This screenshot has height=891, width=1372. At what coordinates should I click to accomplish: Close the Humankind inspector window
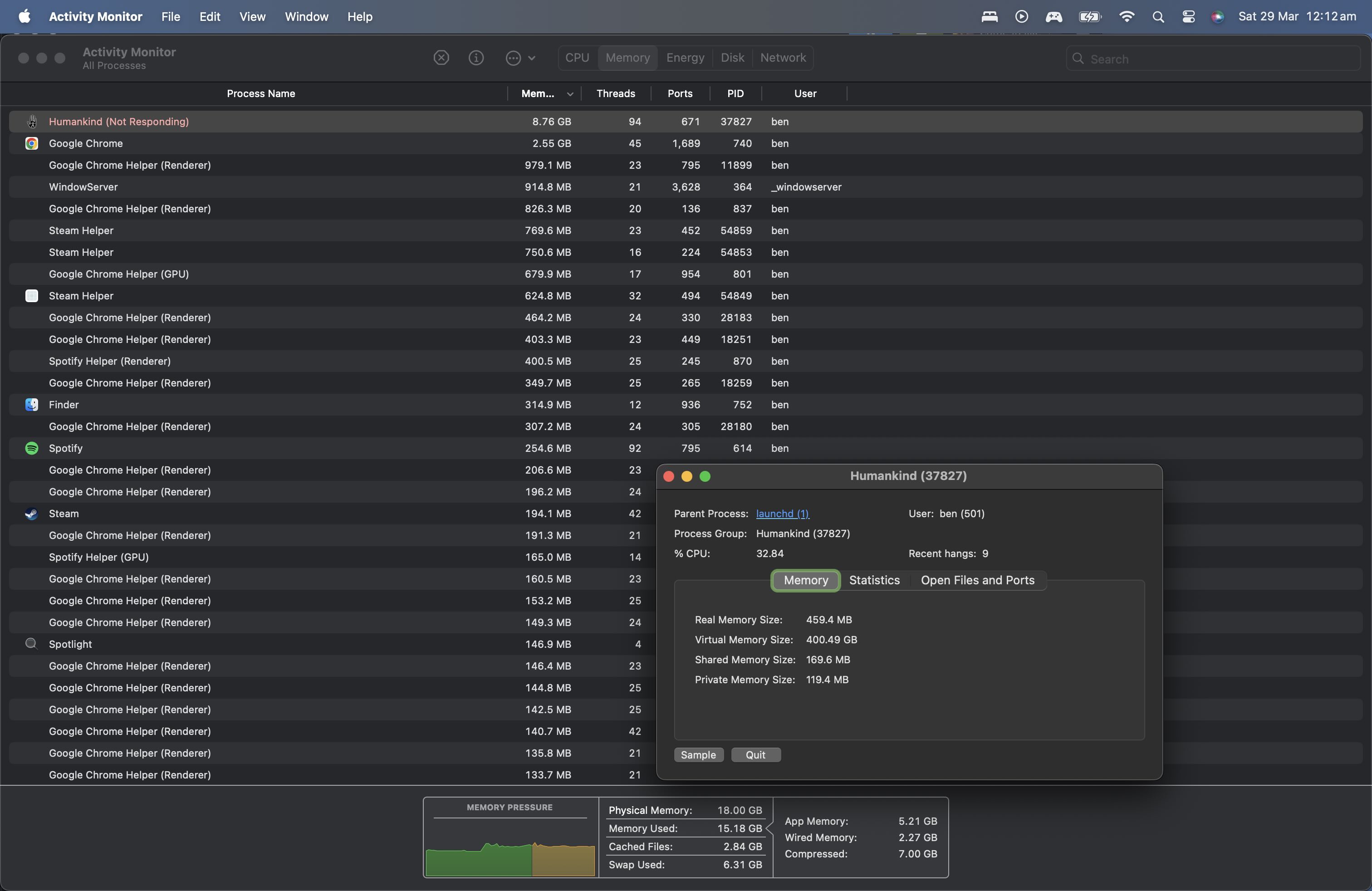669,476
